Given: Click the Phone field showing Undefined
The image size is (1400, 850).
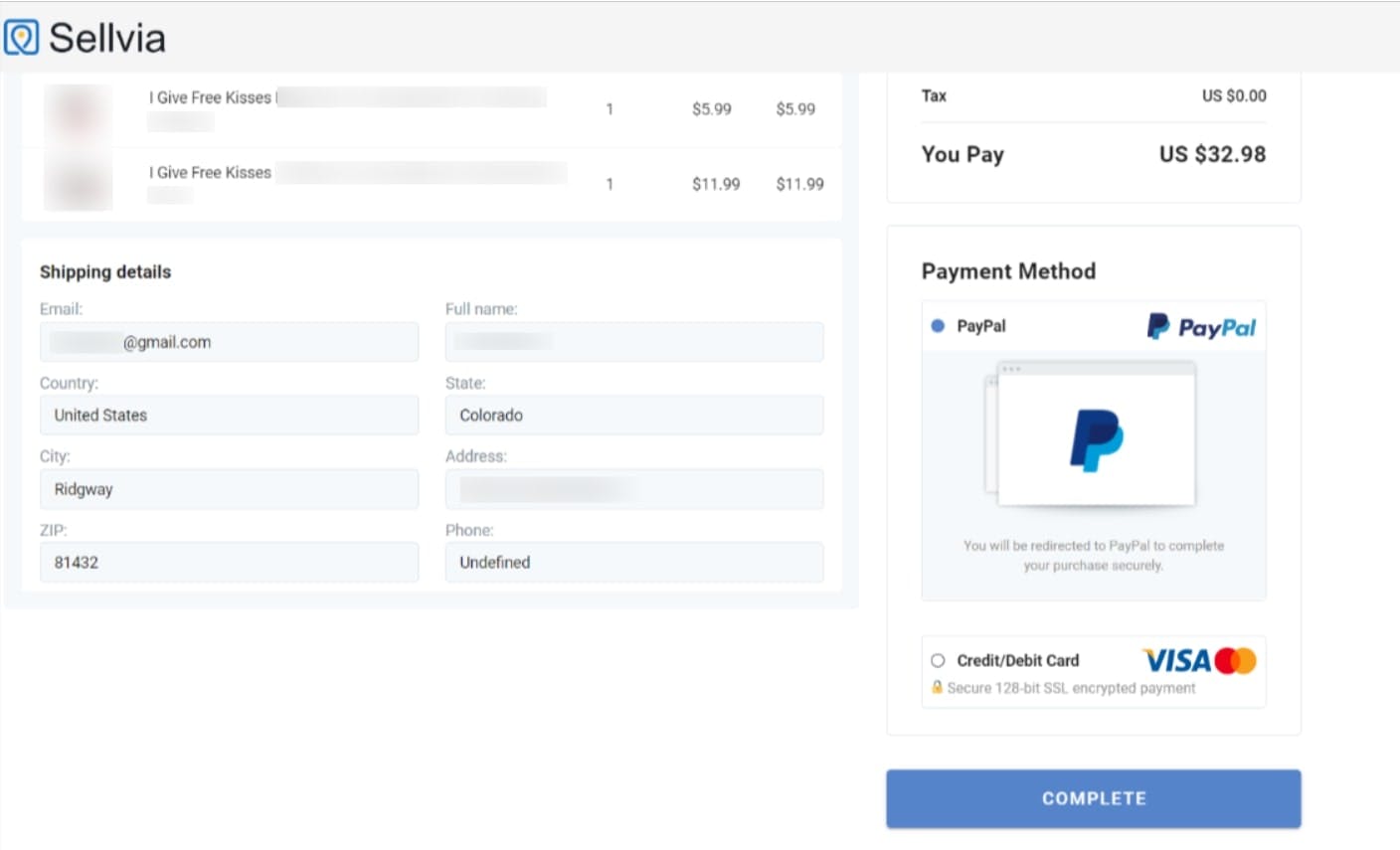Looking at the screenshot, I should [634, 563].
